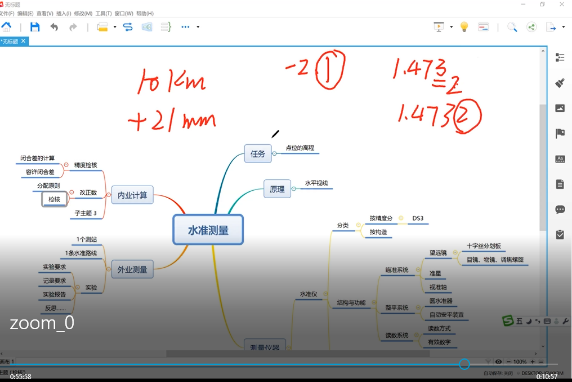Viewport: 572px width, 382px height.
Task: Open the comments speech-bubble side panel
Action: pos(560,209)
